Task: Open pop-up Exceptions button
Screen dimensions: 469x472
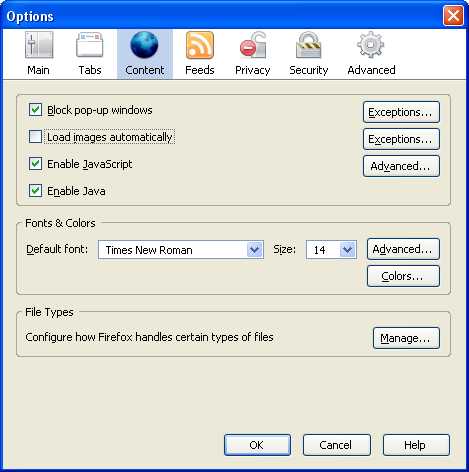Action: click(401, 112)
